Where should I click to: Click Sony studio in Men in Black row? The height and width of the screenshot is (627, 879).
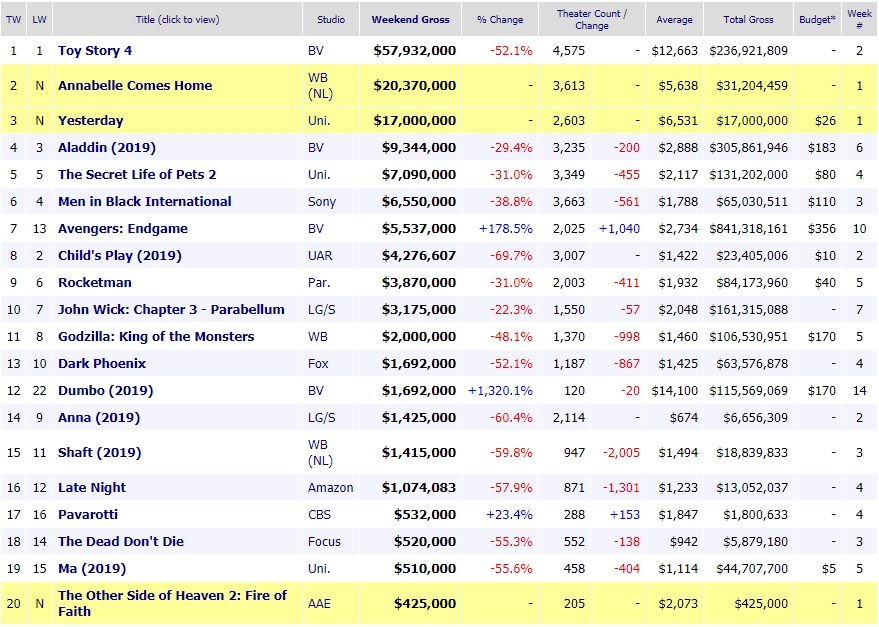pyautogui.click(x=322, y=201)
